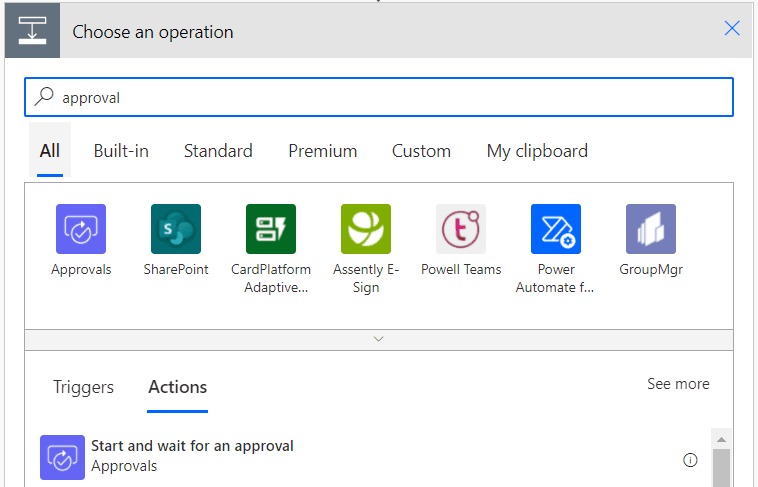Screen dimensions: 758x487
Task: Select the Actions tab
Action: [177, 387]
